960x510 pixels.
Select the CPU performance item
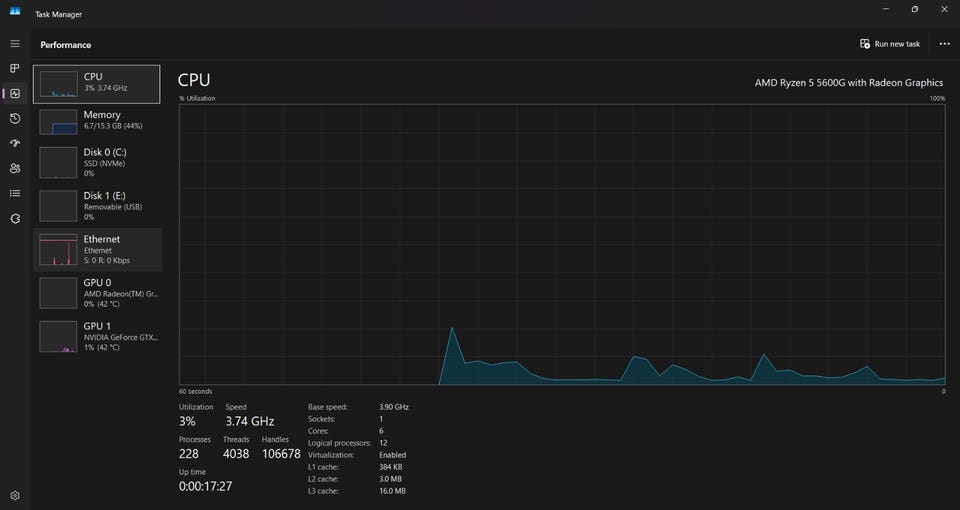point(97,84)
